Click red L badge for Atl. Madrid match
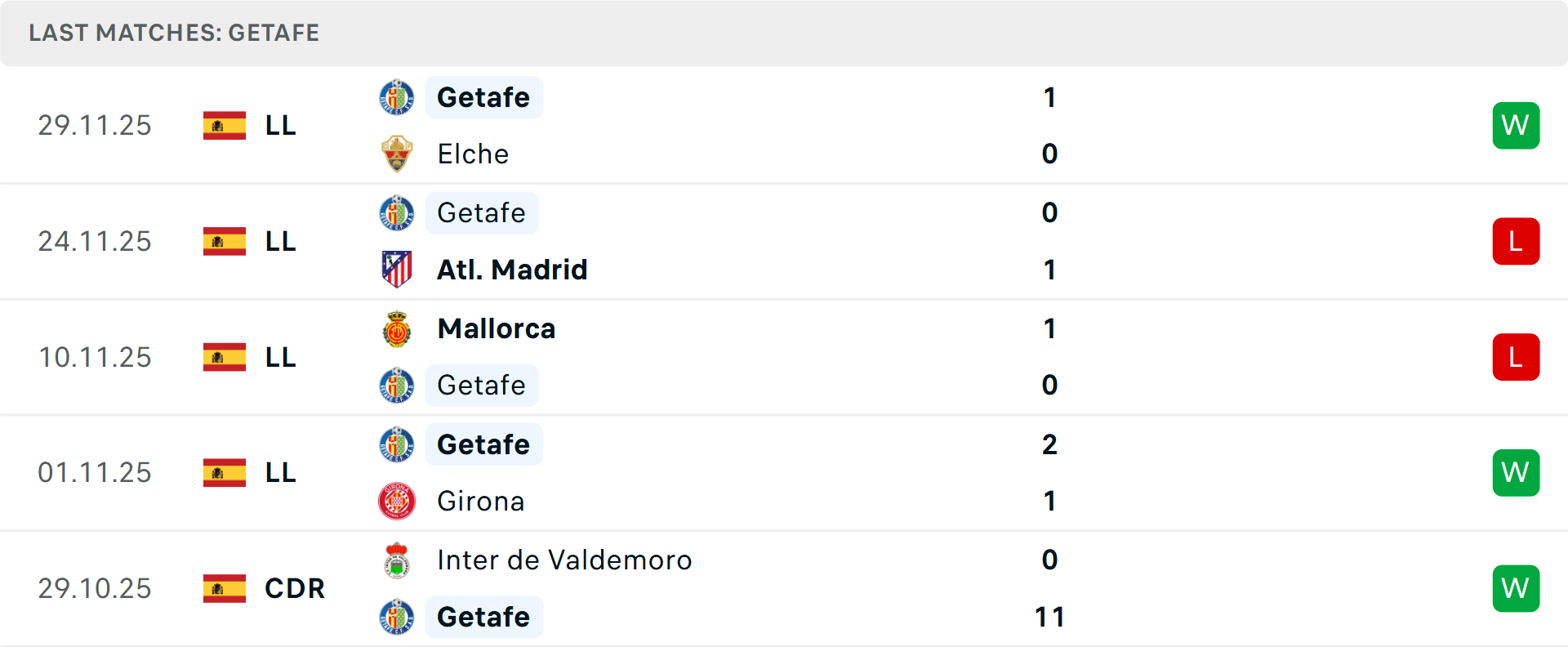Image resolution: width=1568 pixels, height=647 pixels. [x=1516, y=242]
